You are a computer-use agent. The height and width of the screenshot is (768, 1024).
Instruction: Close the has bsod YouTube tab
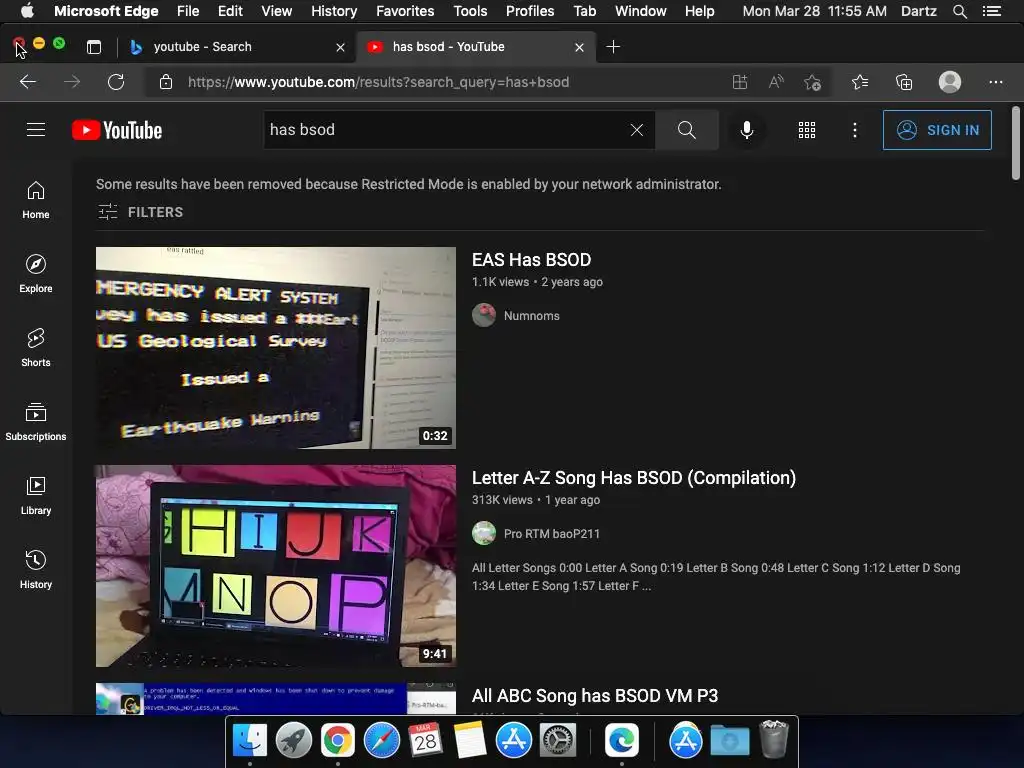579,47
